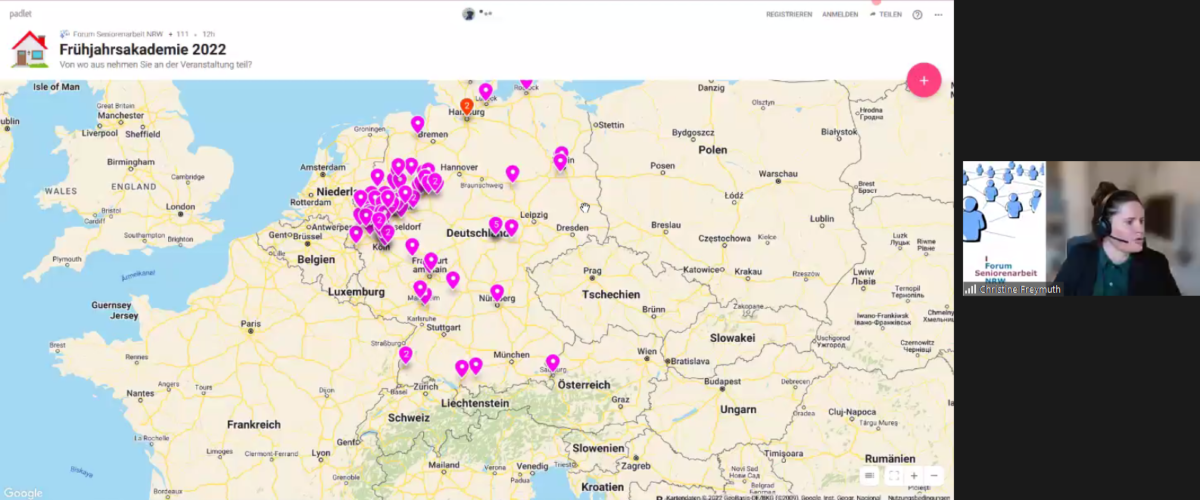This screenshot has width=1200, height=500.
Task: Click the user avatar in header center
Action: pyautogui.click(x=468, y=14)
